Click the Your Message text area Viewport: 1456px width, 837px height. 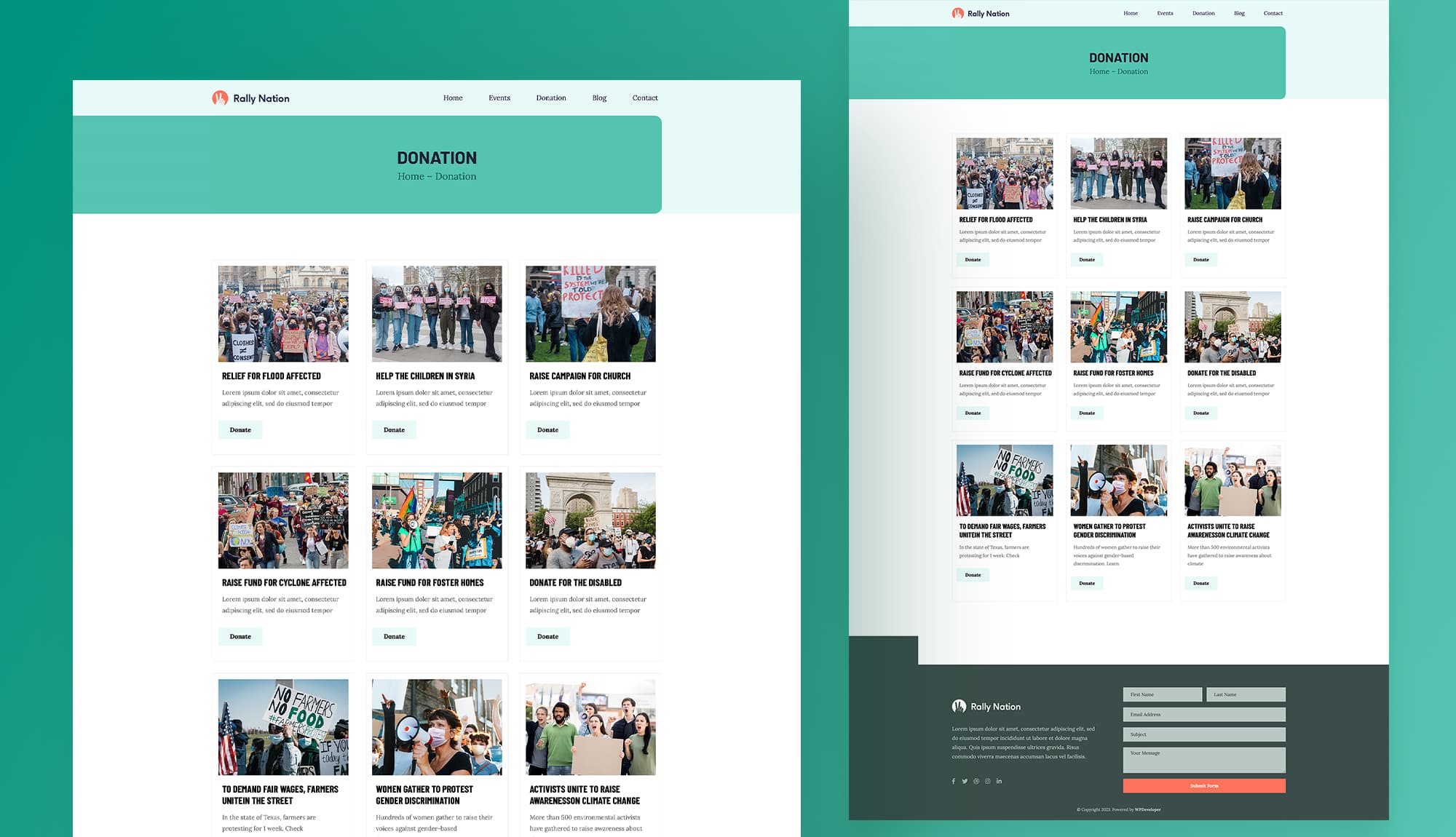[1203, 760]
